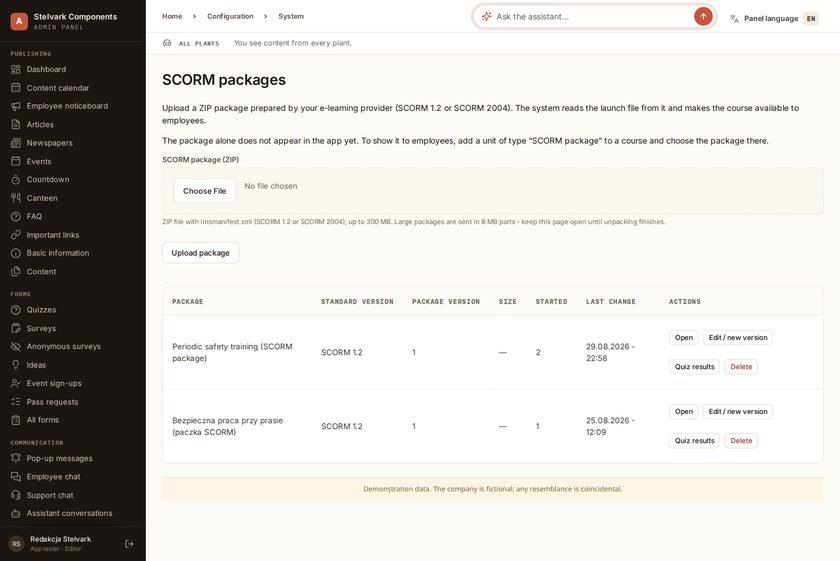
Task: Click the LAST CHANGE column header
Action: click(x=611, y=302)
